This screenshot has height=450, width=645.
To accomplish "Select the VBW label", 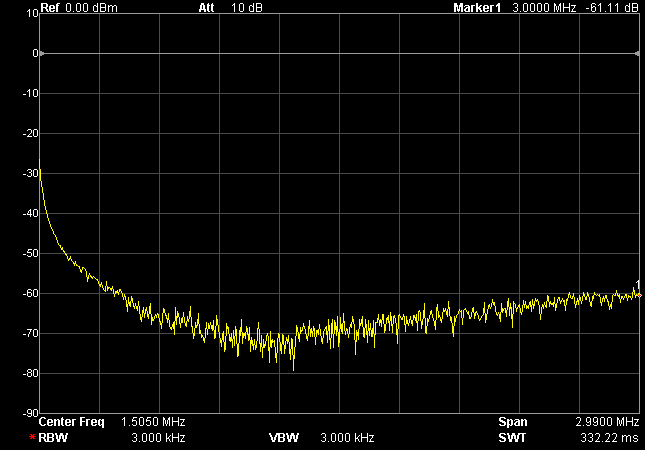I will [284, 438].
